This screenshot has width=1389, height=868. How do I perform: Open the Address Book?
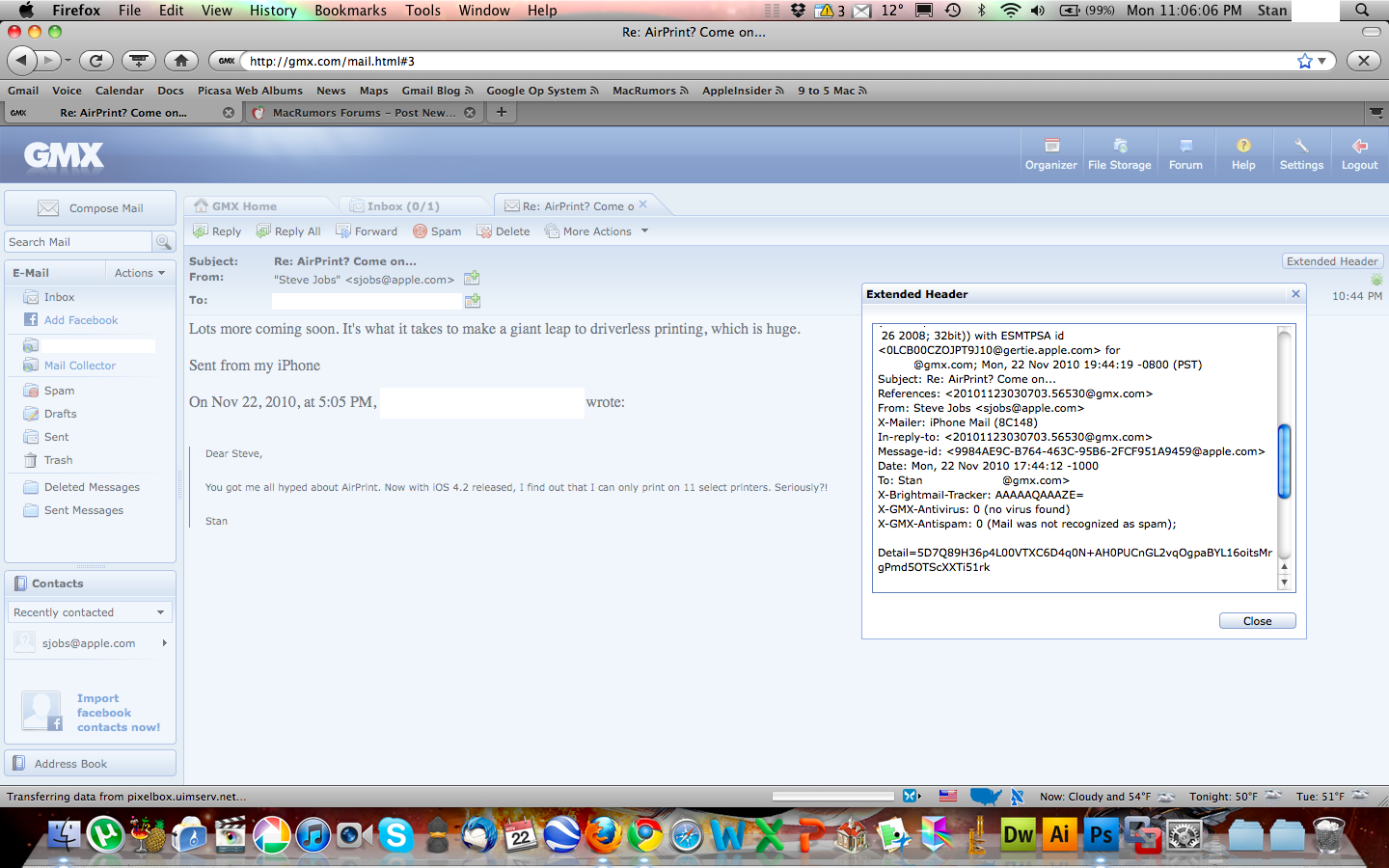pos(91,764)
